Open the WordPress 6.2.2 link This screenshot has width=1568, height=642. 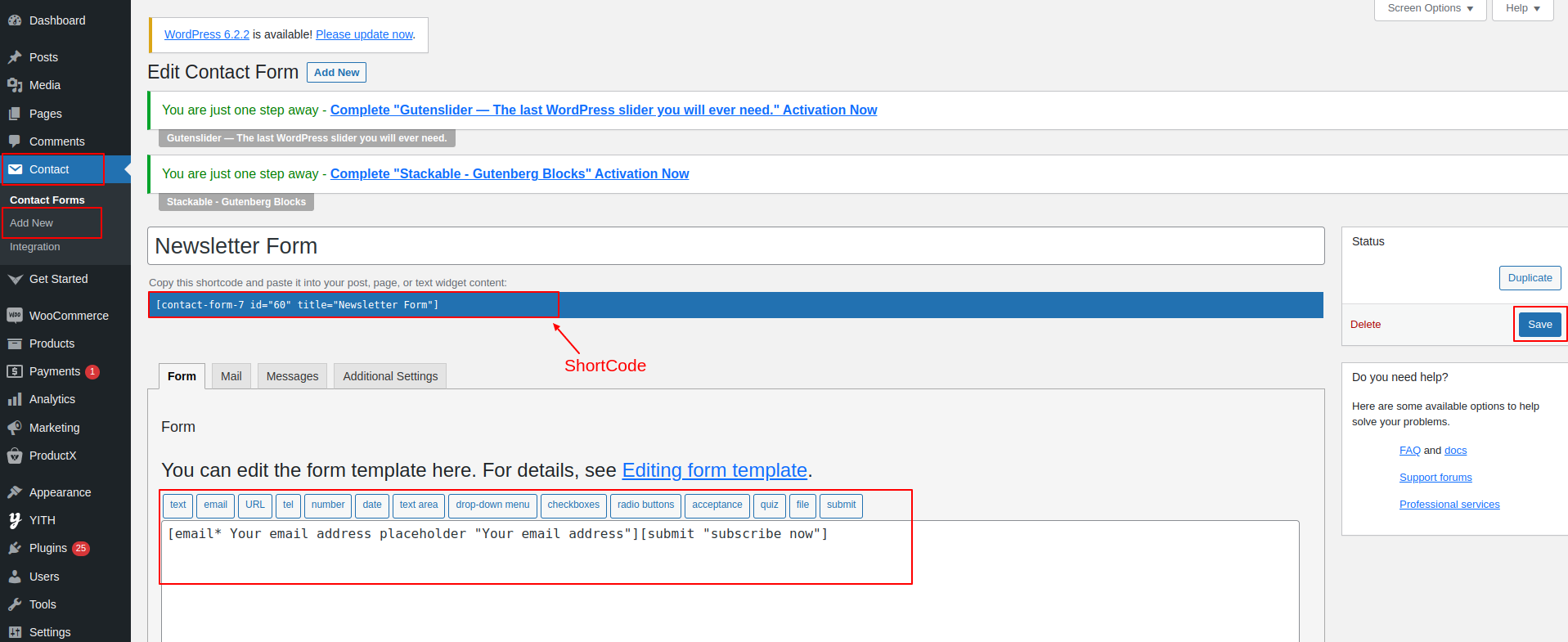coord(207,34)
